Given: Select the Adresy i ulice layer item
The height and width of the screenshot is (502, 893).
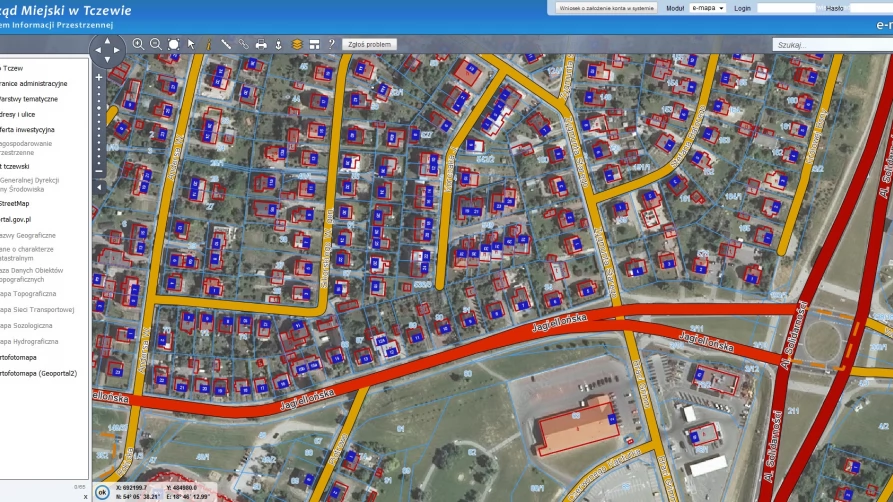Looking at the screenshot, I should click(18, 114).
